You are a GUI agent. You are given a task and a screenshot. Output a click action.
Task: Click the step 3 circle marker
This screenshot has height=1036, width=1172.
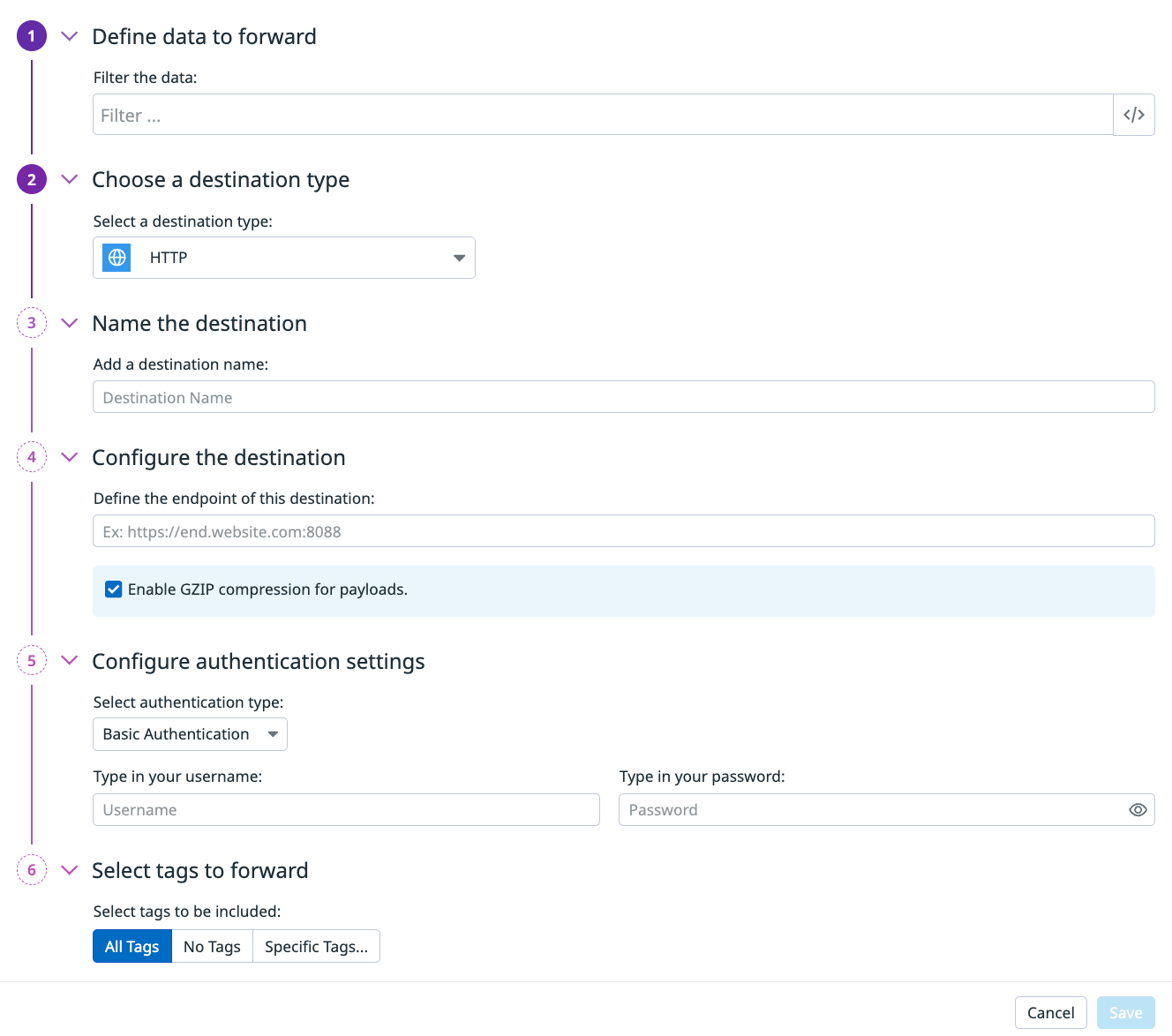[x=32, y=323]
